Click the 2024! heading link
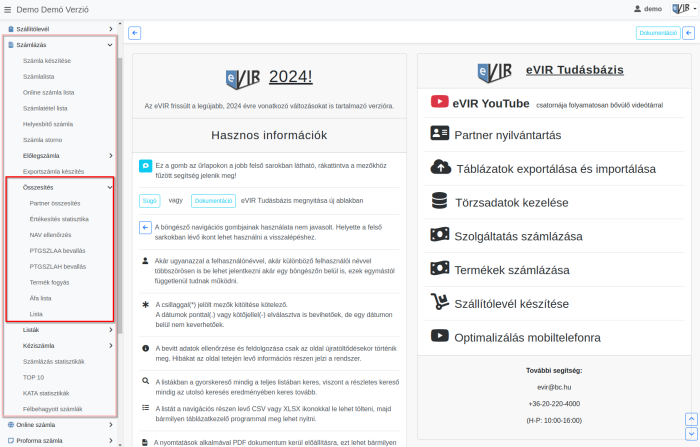Screen dimensions: 700x447 pyautogui.click(x=291, y=77)
